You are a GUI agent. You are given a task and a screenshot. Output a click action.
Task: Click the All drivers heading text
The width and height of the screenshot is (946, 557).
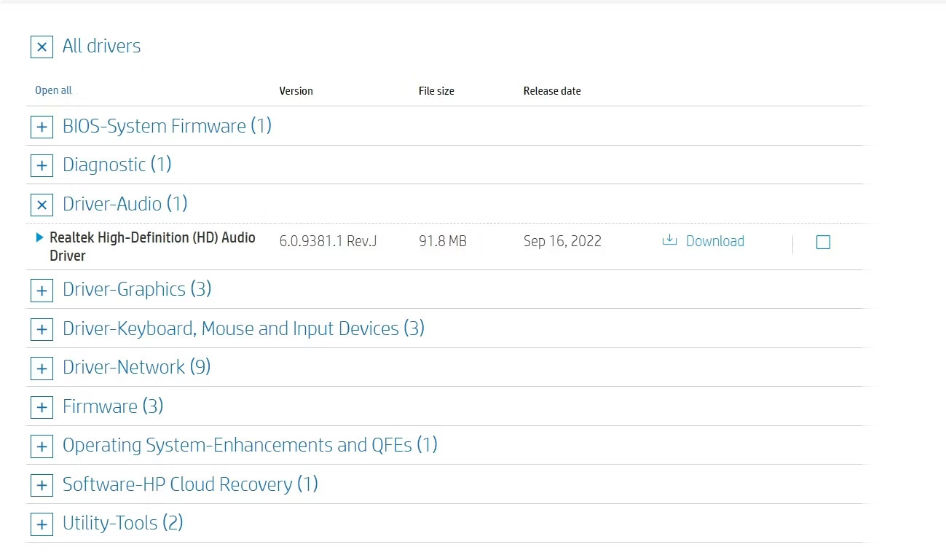pyautogui.click(x=101, y=46)
